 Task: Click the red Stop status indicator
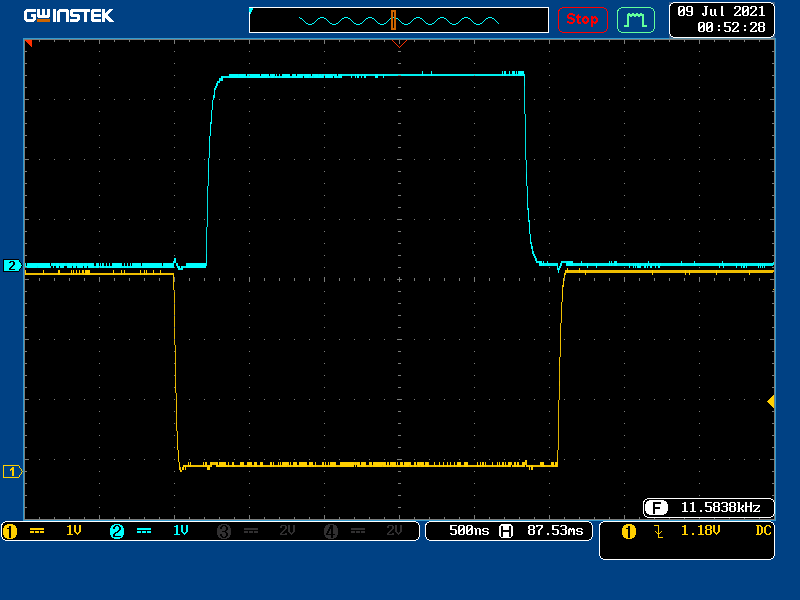coord(582,19)
